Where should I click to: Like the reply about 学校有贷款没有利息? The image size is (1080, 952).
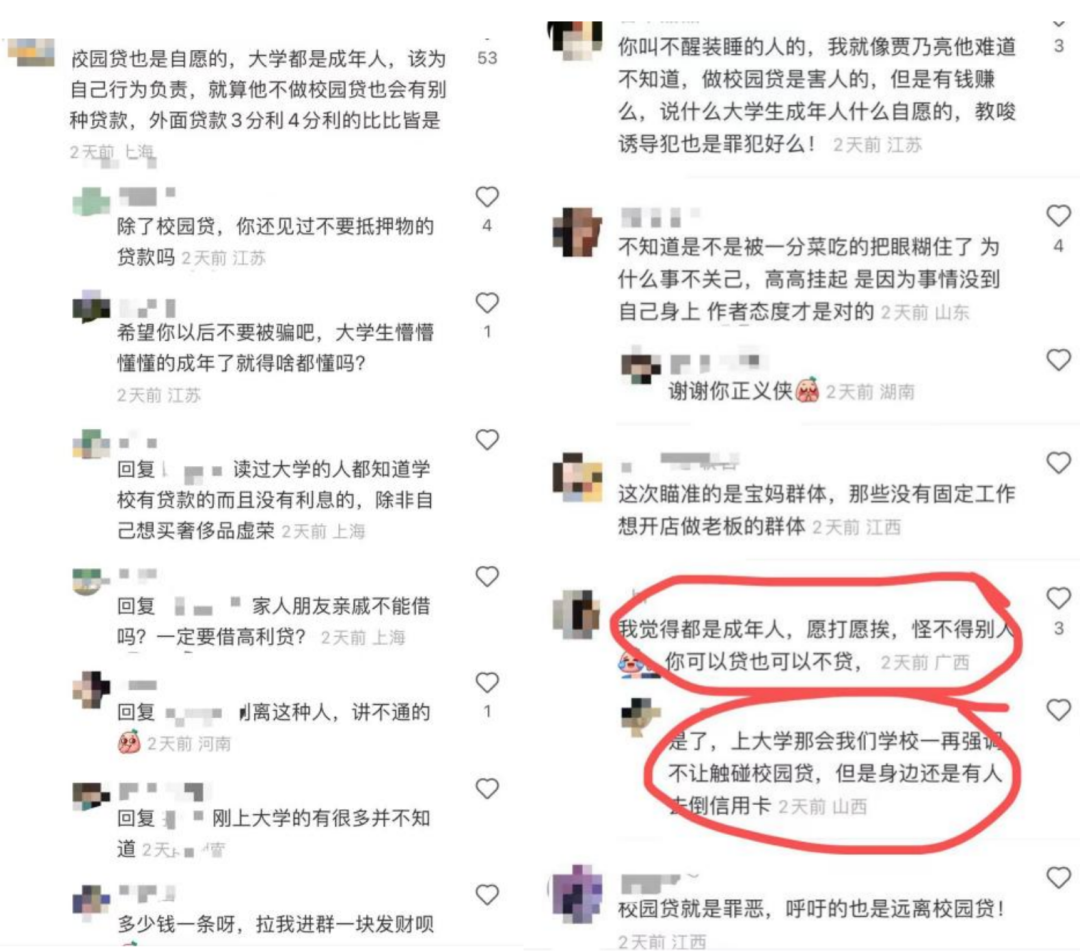487,439
